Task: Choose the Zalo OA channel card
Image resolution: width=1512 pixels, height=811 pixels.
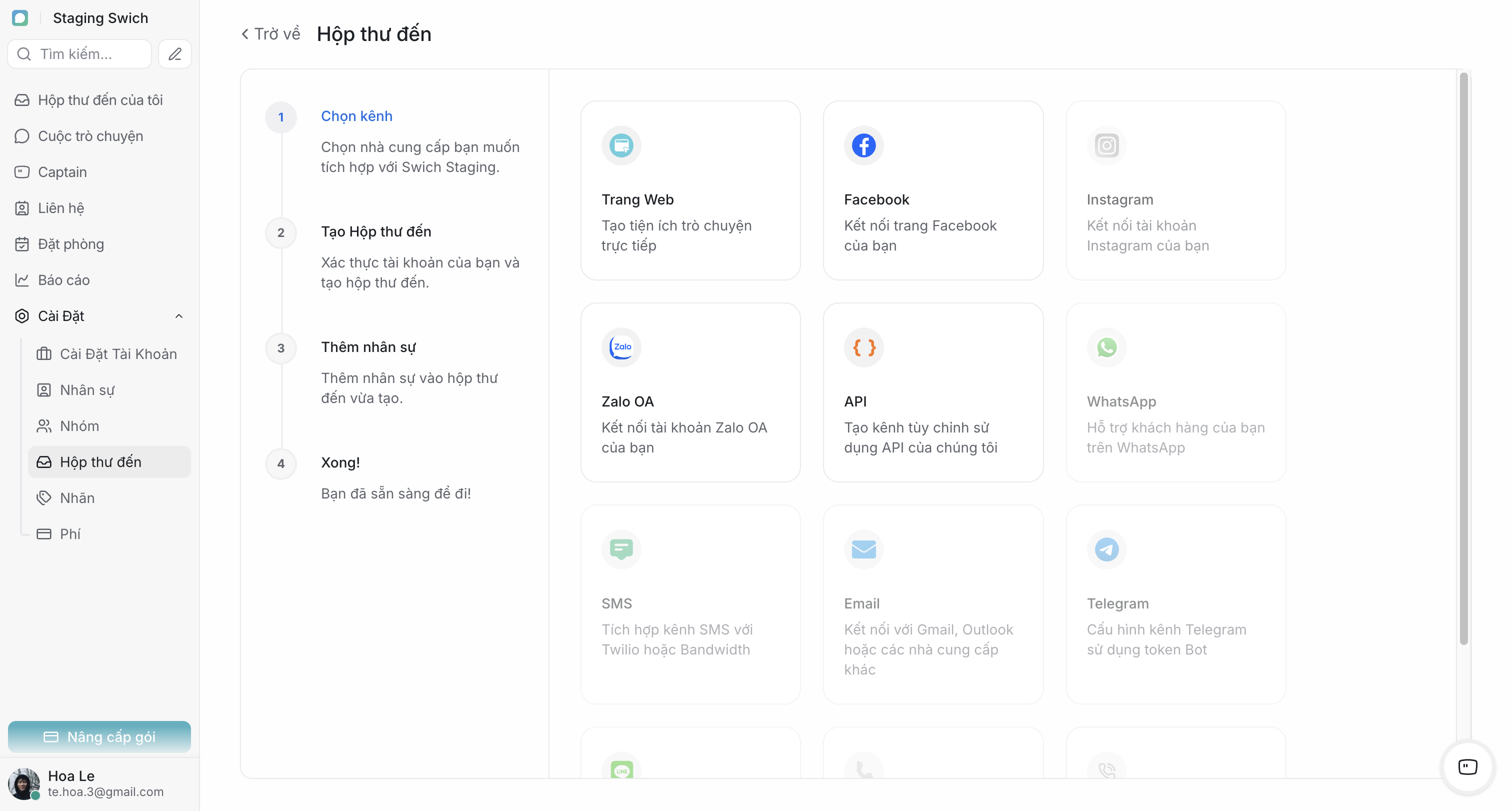Action: 690,392
